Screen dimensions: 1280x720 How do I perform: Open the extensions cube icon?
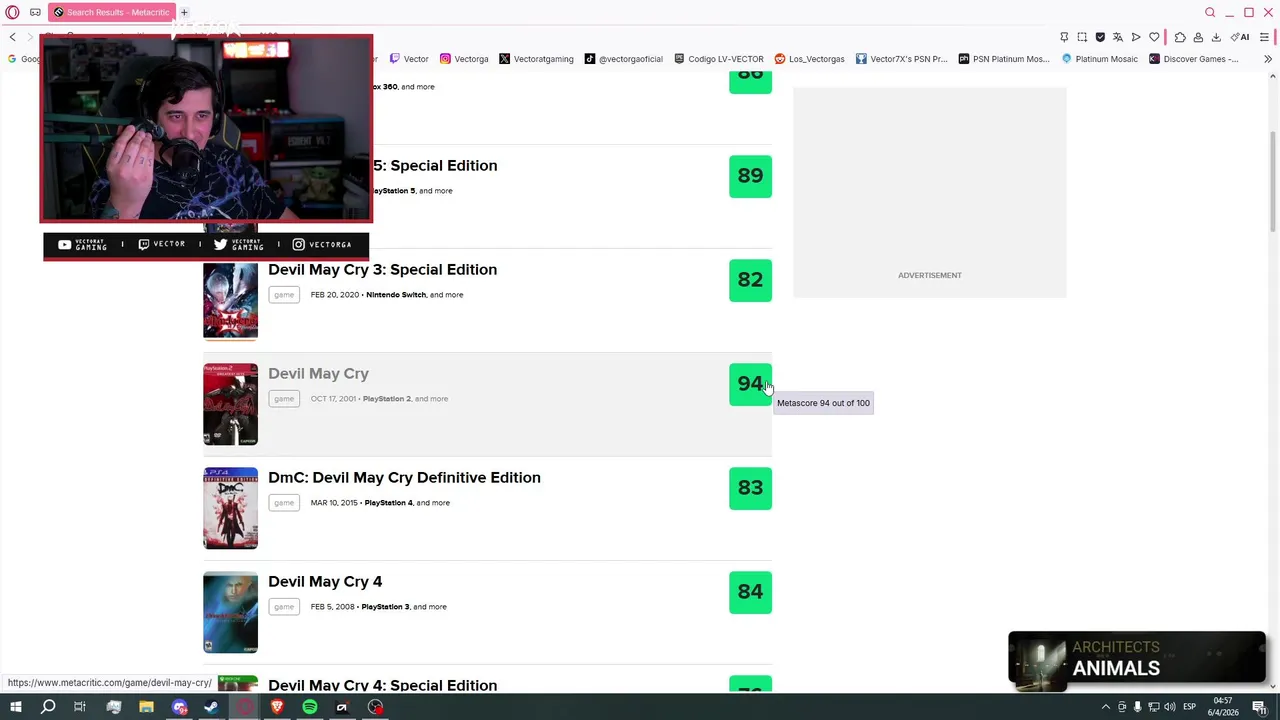coord(1180,37)
